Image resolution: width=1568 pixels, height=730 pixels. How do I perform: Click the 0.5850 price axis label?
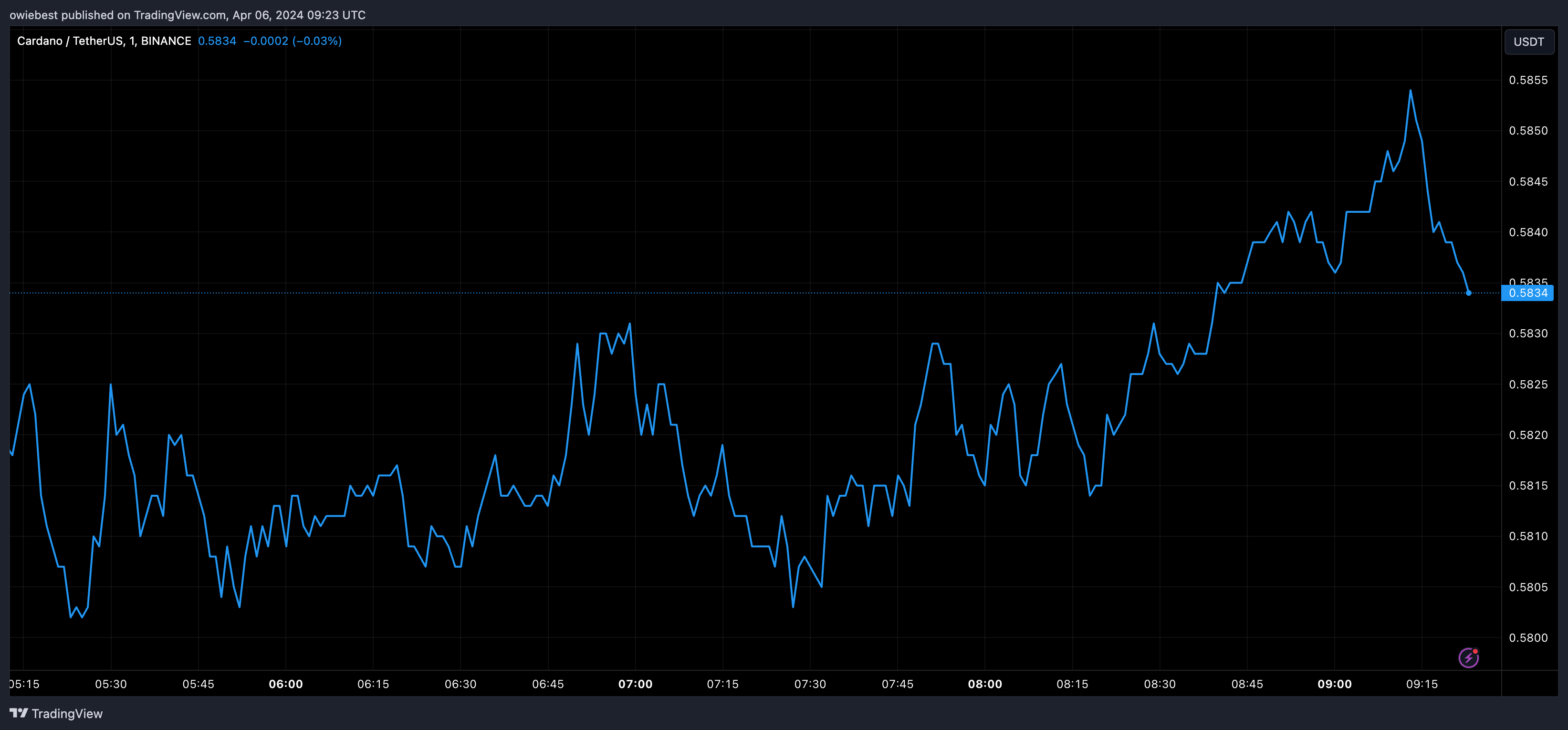pyautogui.click(x=1528, y=130)
